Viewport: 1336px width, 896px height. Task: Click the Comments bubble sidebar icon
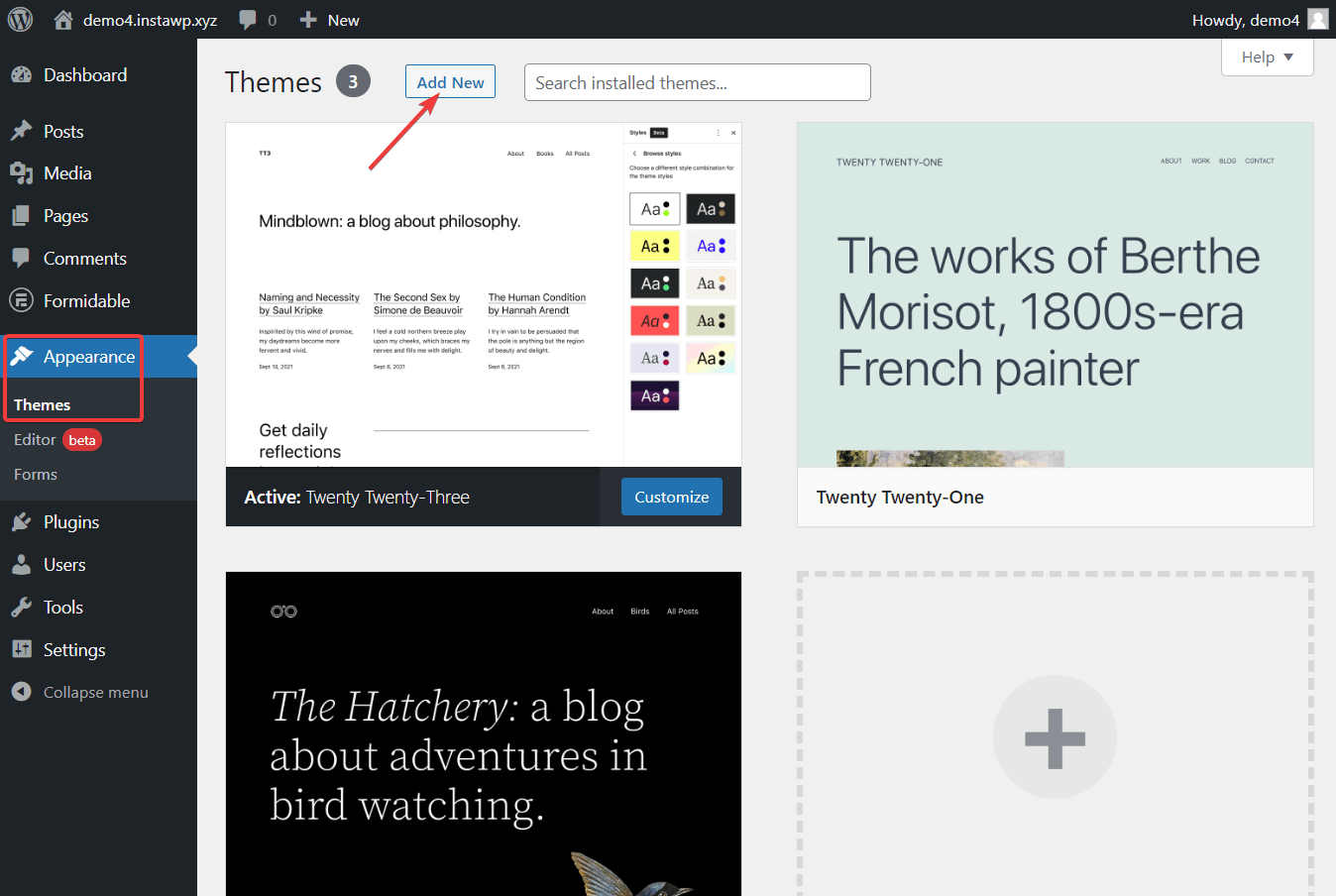pos(22,258)
